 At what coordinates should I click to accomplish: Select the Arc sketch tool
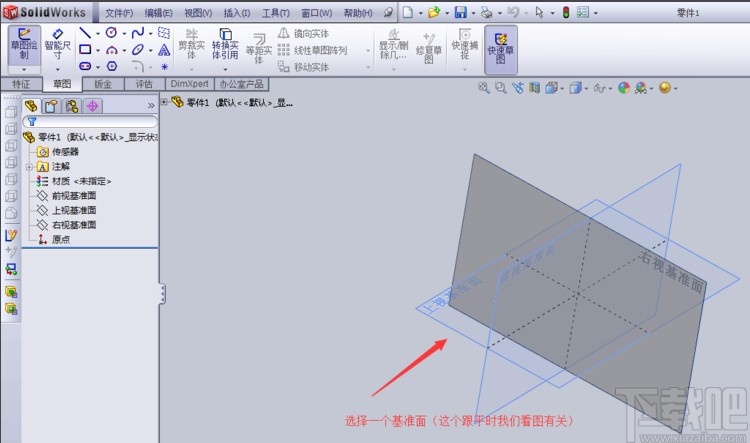coord(111,50)
